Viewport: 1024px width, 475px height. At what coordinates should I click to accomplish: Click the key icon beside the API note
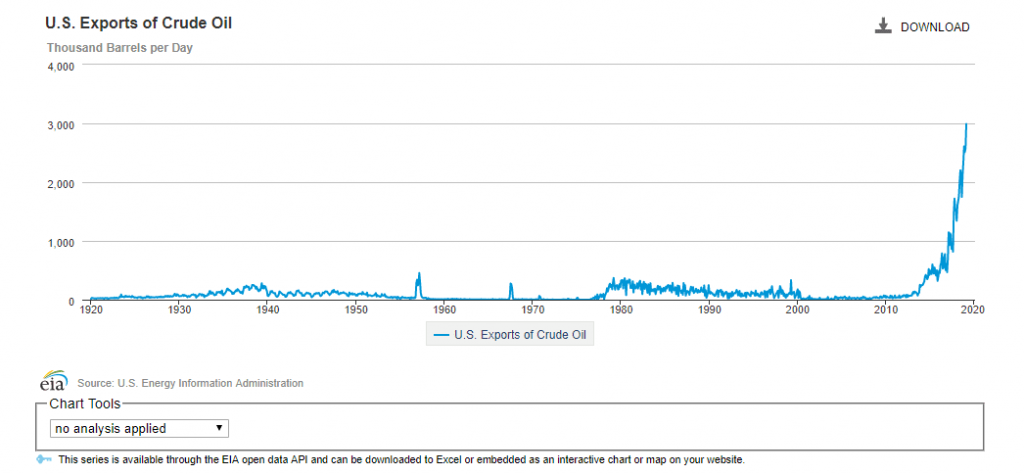pyautogui.click(x=44, y=460)
